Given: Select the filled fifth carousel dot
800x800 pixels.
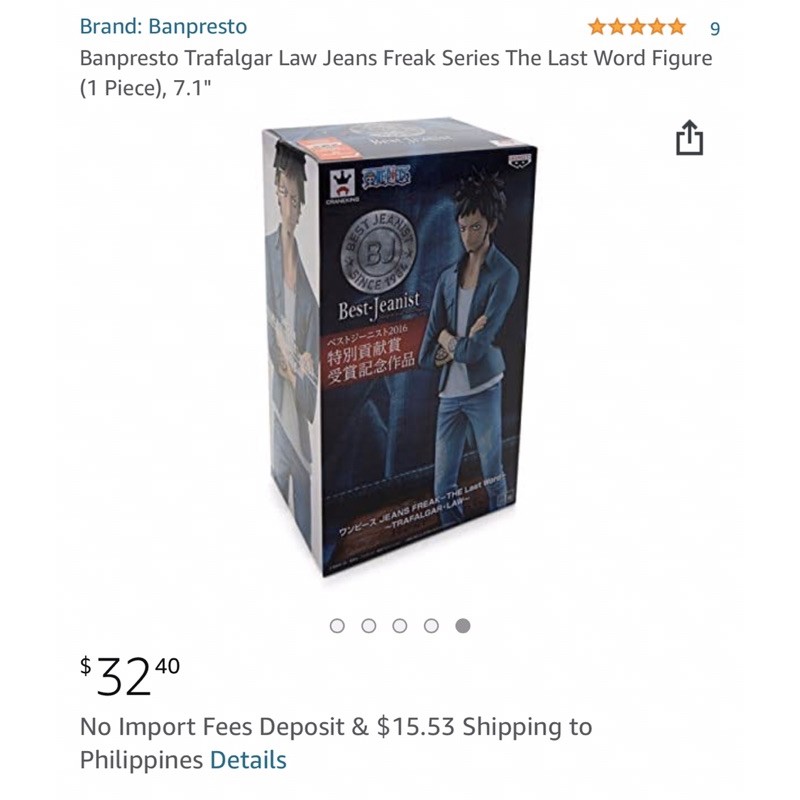Looking at the screenshot, I should [x=463, y=626].
